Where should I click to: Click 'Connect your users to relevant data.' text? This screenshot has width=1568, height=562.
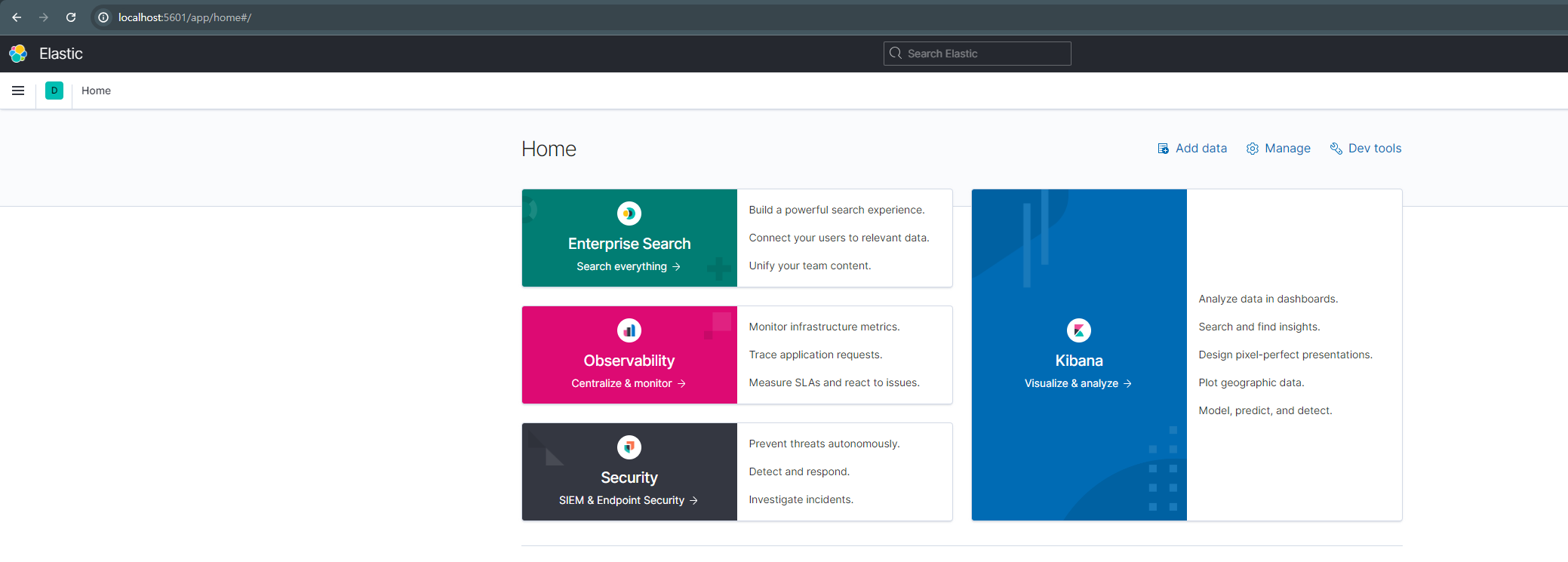point(839,238)
